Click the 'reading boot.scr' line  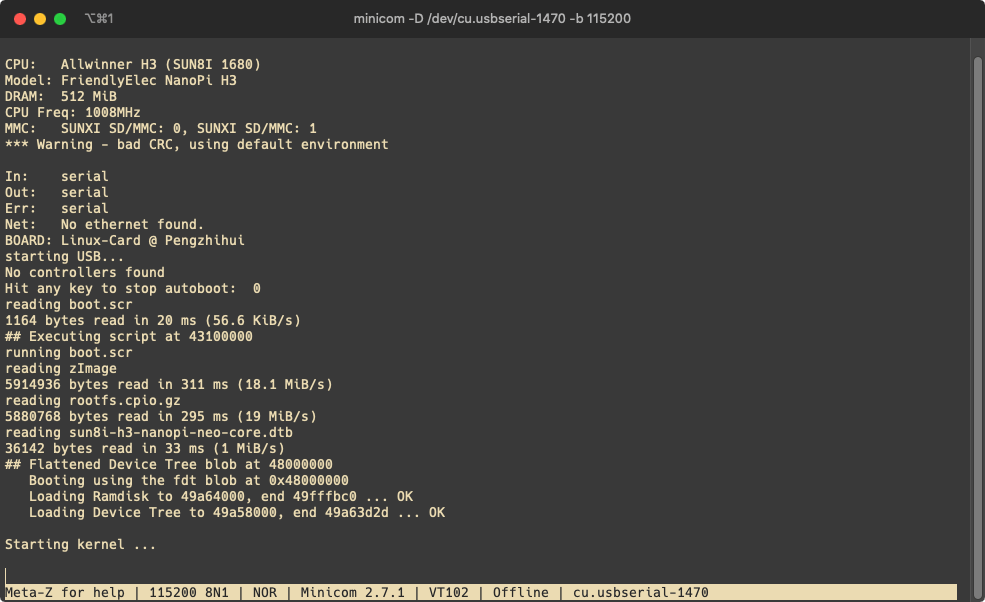(69, 305)
